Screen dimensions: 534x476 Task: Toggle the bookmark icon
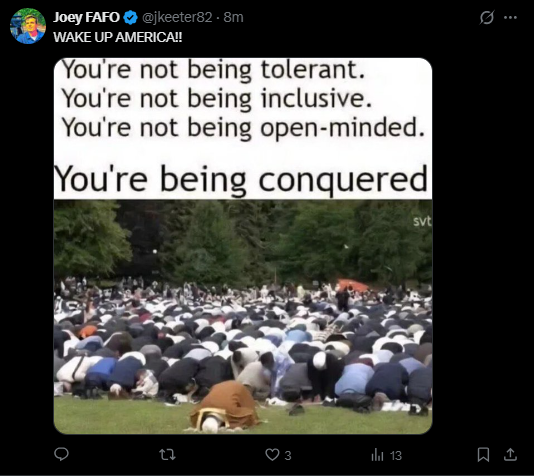483,455
